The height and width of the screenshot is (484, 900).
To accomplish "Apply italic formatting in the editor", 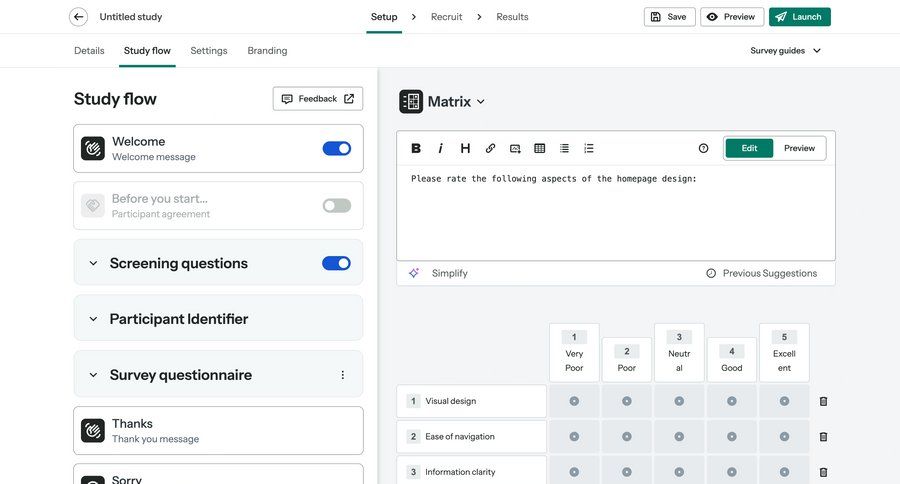I will [440, 148].
